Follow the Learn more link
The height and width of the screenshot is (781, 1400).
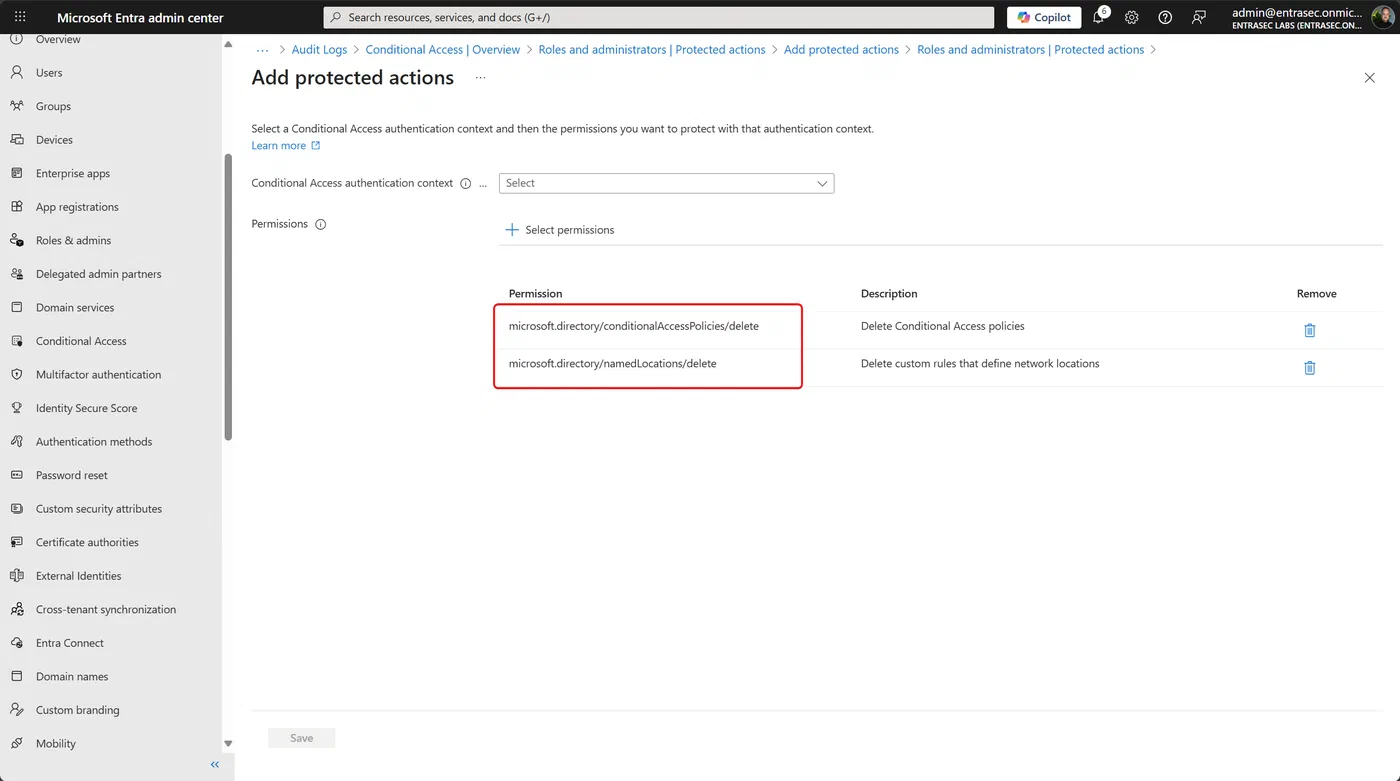[x=286, y=146]
